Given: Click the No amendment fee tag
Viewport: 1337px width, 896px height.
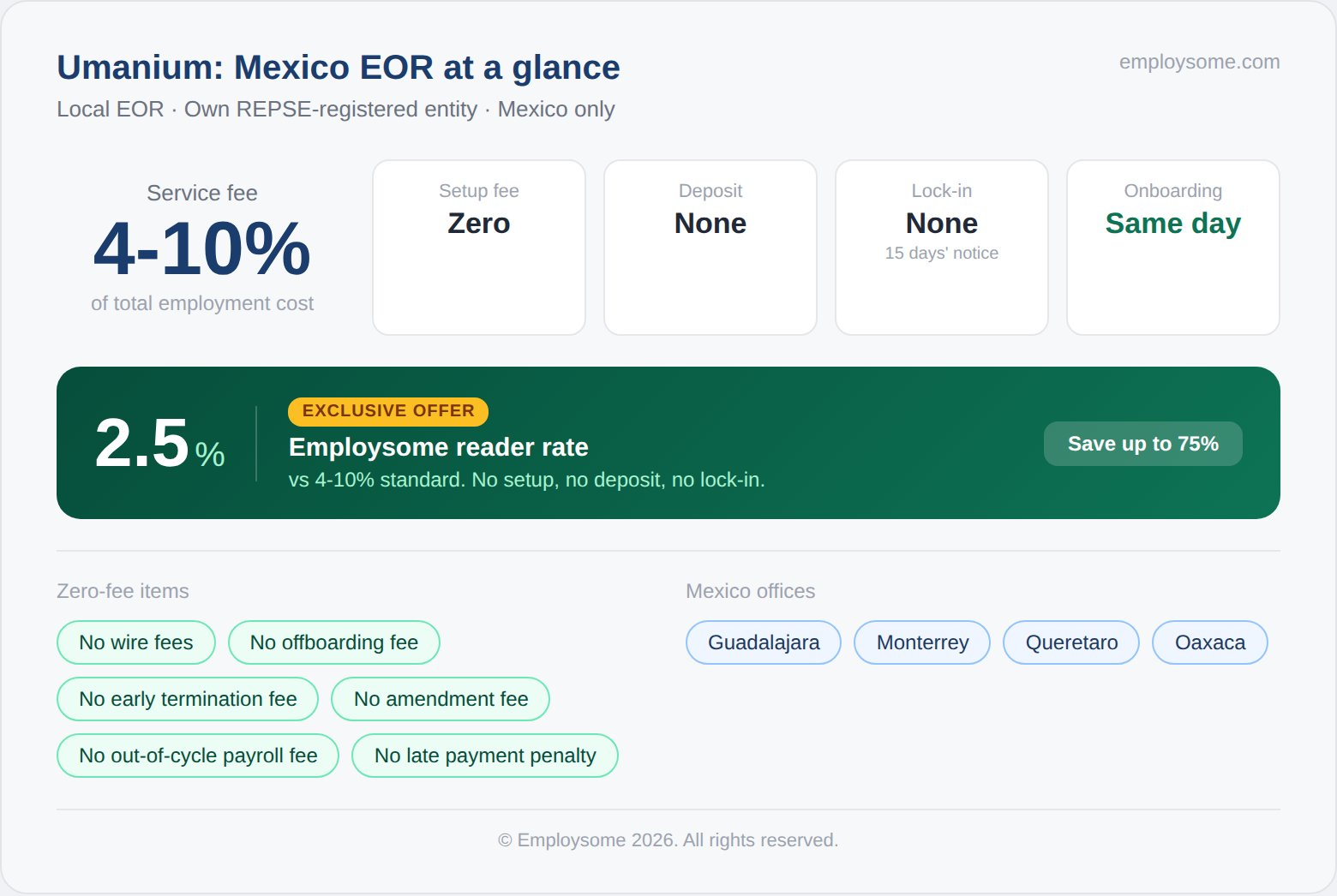Looking at the screenshot, I should (x=441, y=699).
